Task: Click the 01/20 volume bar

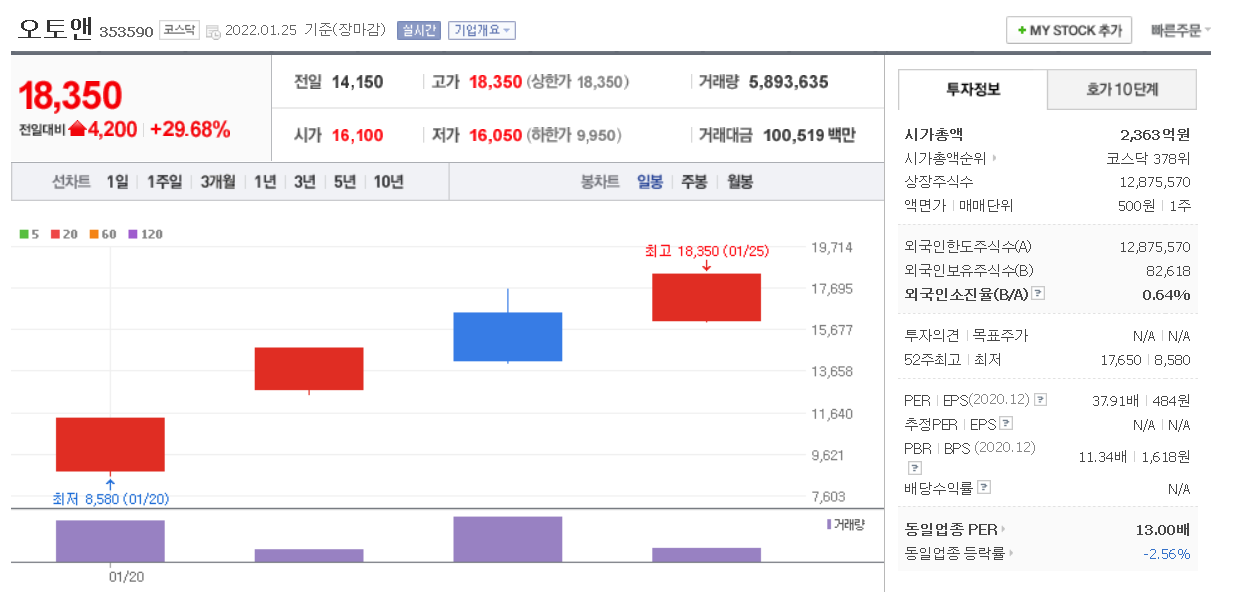Action: click(110, 541)
